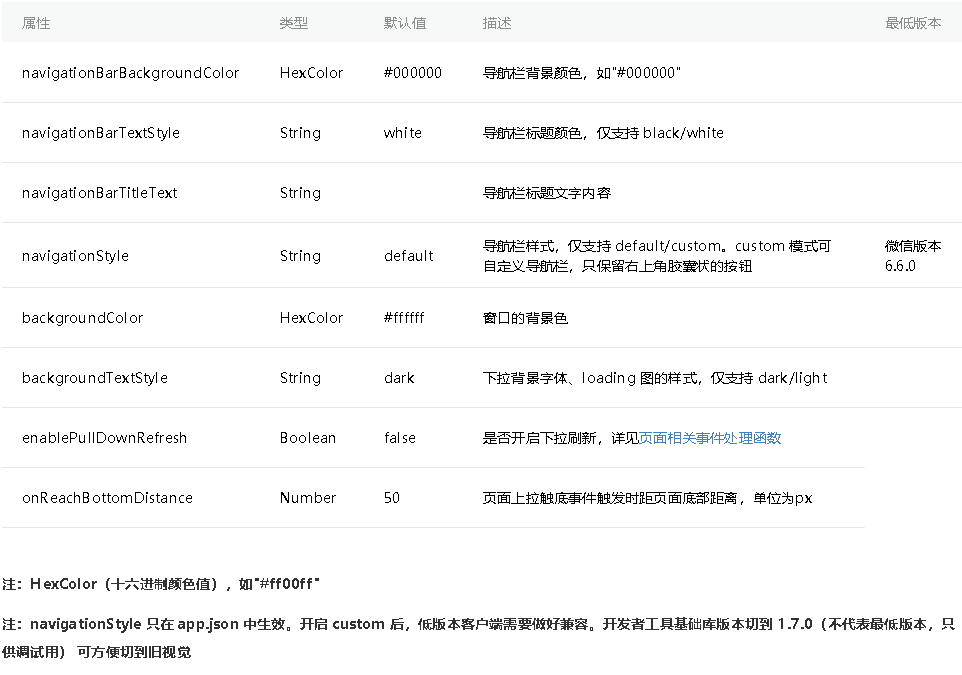Click the Boolean type cell

click(308, 438)
